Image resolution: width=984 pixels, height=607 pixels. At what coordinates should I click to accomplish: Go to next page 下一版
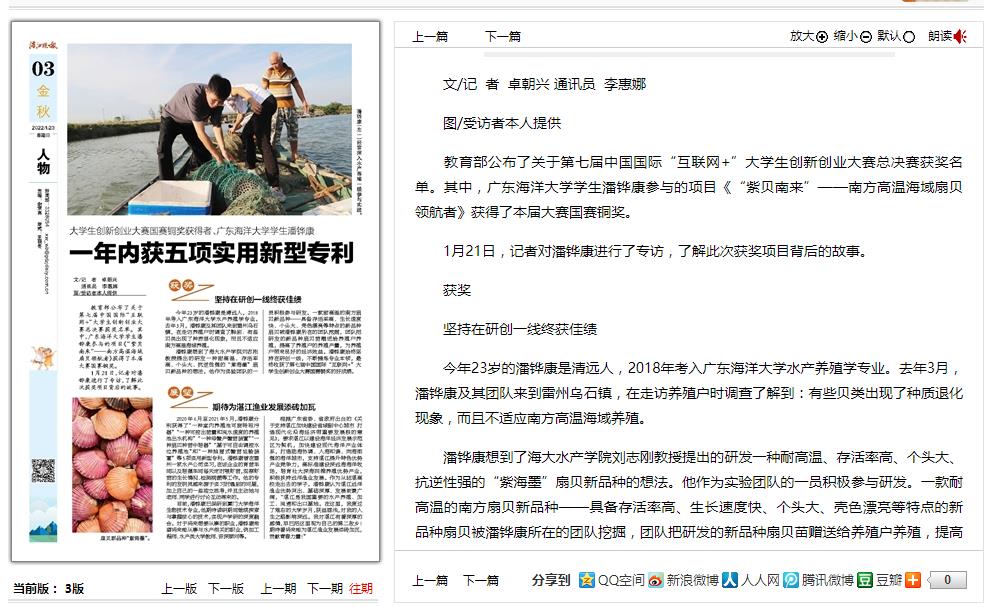(225, 589)
